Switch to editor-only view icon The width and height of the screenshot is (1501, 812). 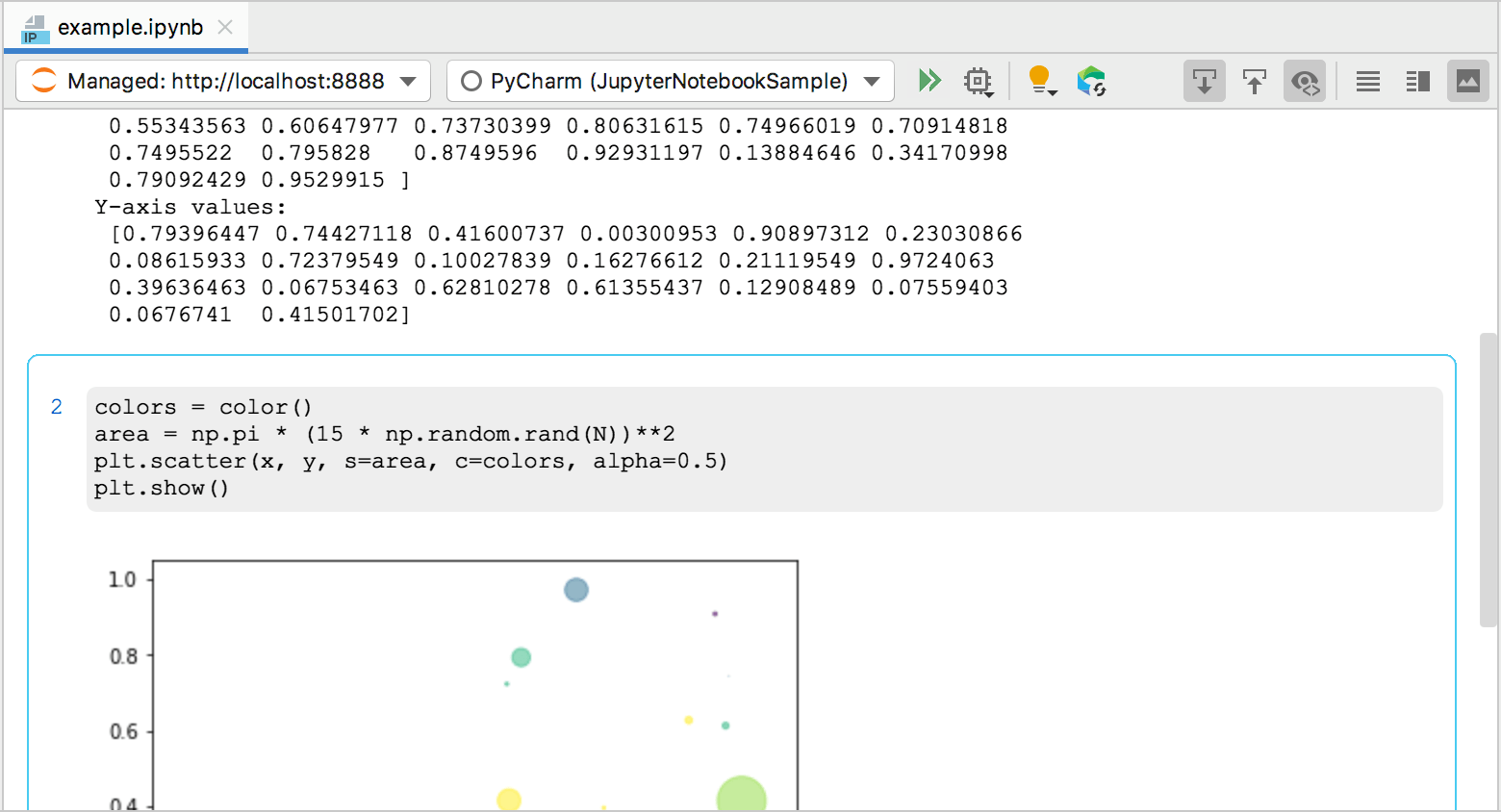(1367, 81)
